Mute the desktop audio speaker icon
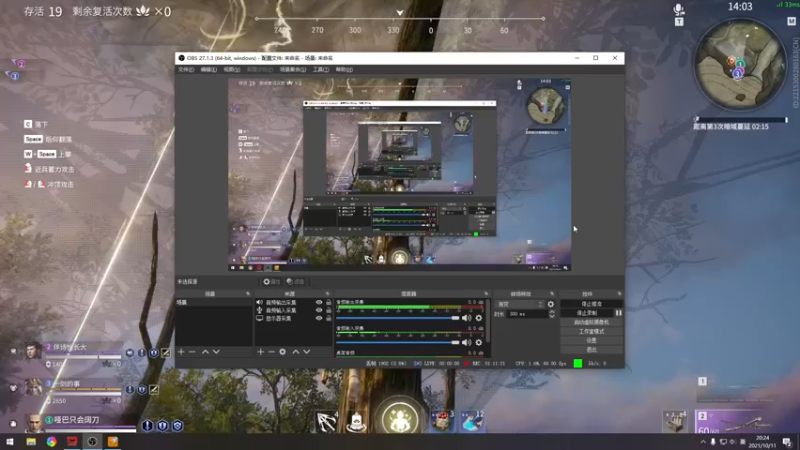Image resolution: width=800 pixels, height=450 pixels. click(466, 318)
